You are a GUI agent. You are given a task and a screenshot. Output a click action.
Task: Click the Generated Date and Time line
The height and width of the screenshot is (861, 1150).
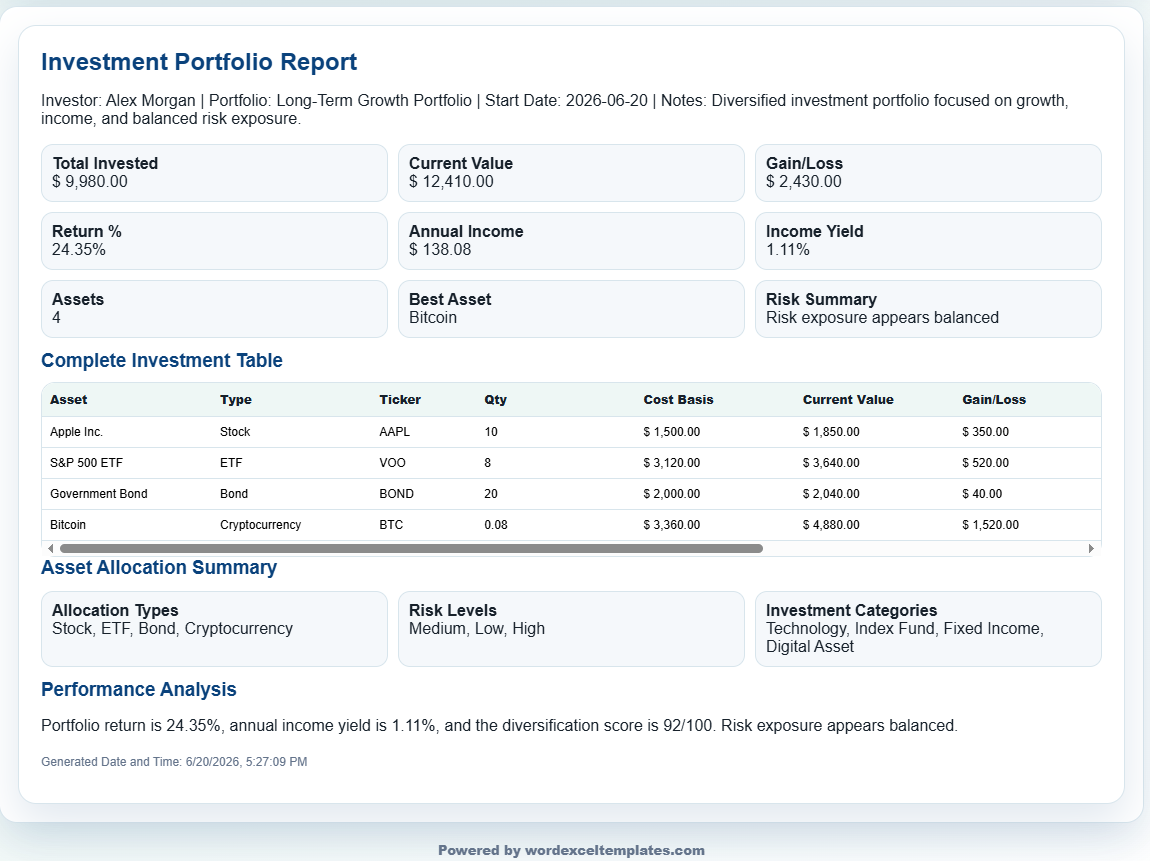pyautogui.click(x=174, y=762)
